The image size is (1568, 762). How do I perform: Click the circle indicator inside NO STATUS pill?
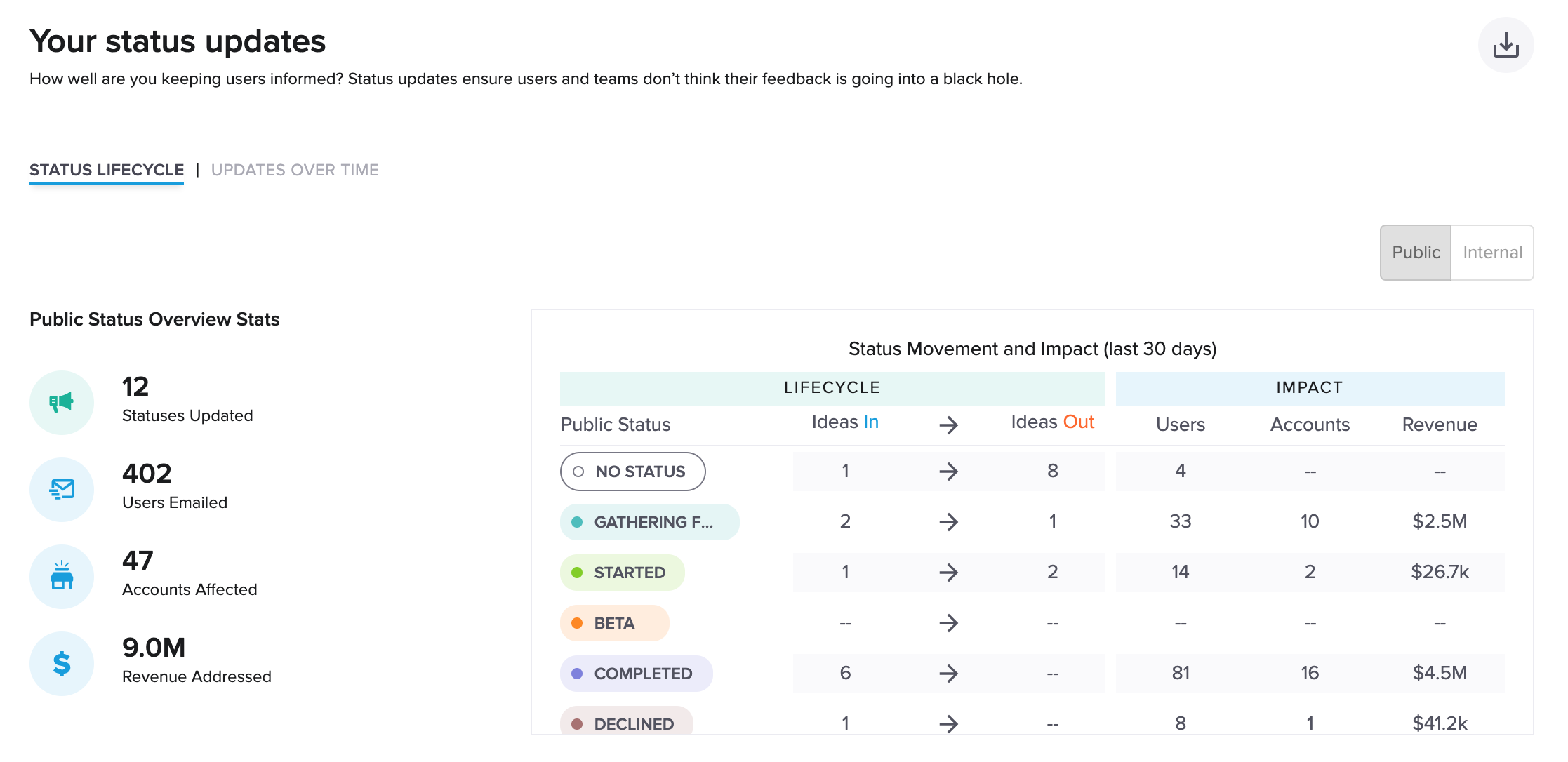click(578, 472)
